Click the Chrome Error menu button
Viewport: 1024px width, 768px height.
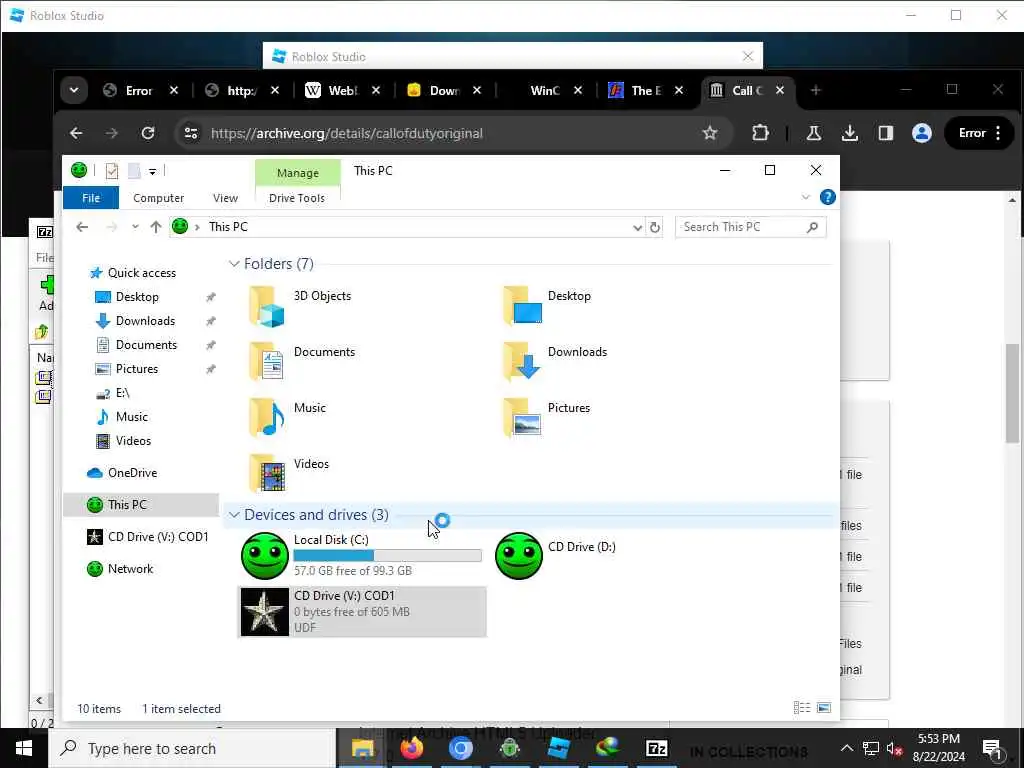coord(978,133)
